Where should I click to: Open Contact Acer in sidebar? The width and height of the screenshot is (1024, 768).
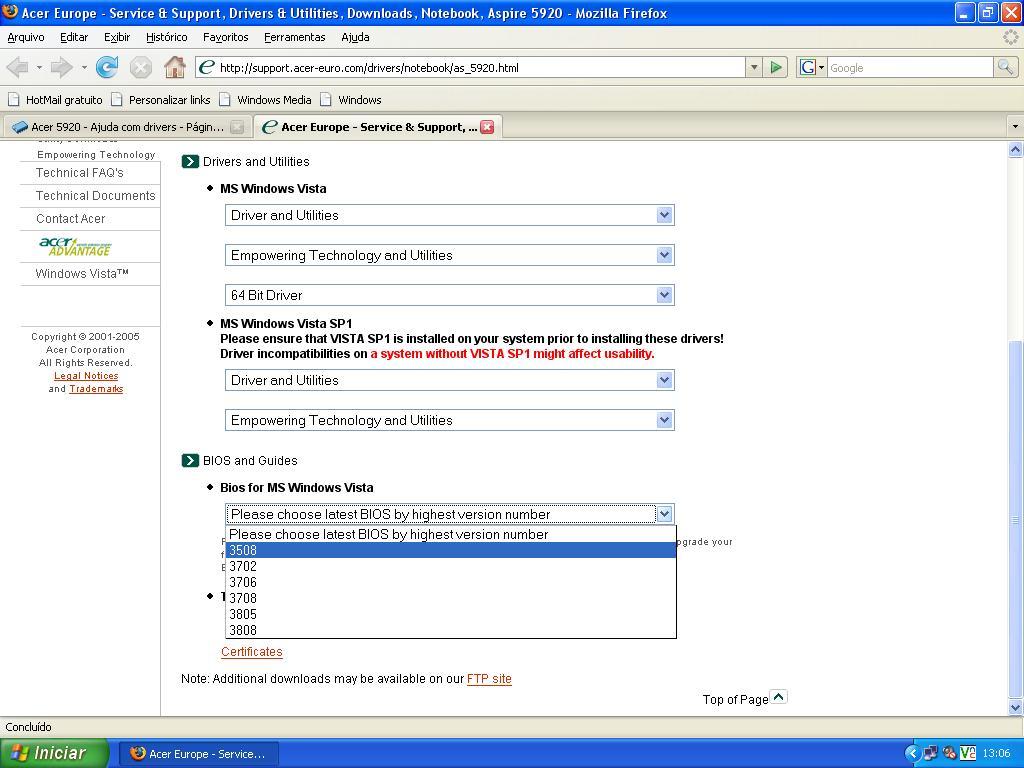[71, 218]
